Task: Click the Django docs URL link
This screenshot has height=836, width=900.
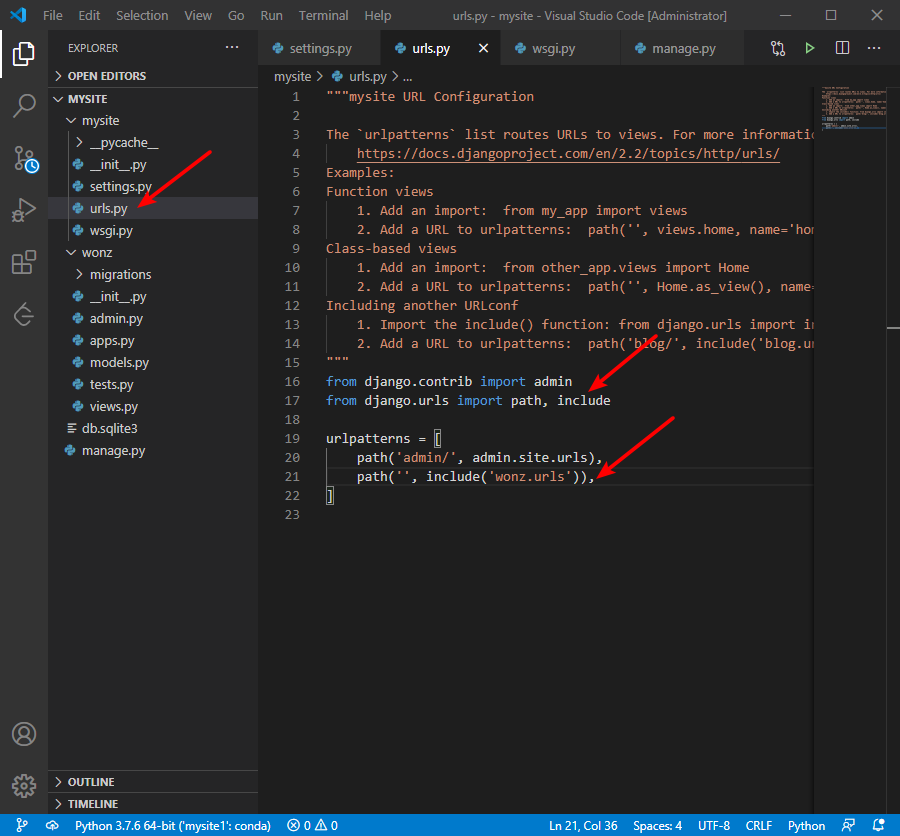Action: point(568,153)
